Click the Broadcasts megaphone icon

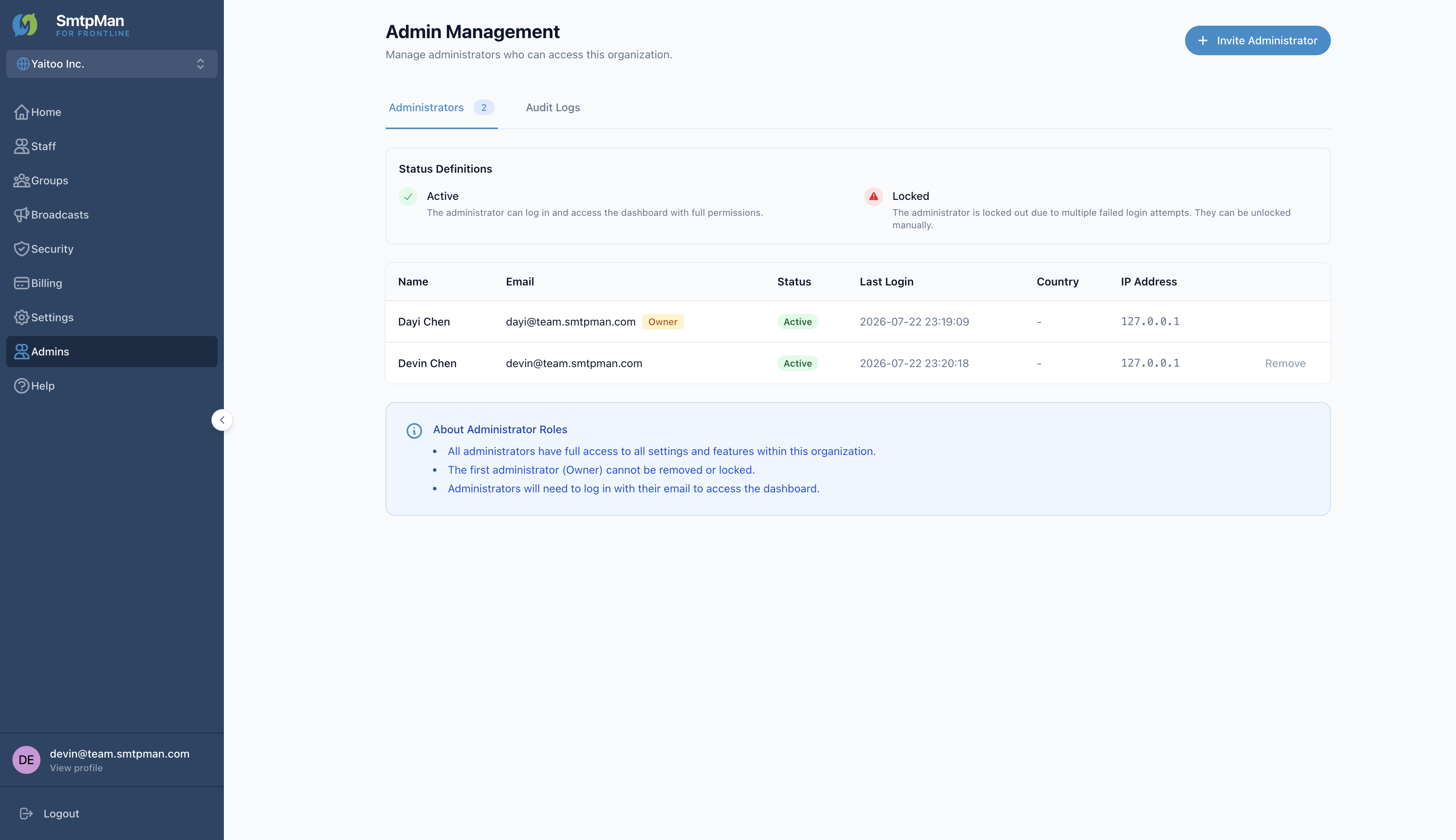pos(21,215)
